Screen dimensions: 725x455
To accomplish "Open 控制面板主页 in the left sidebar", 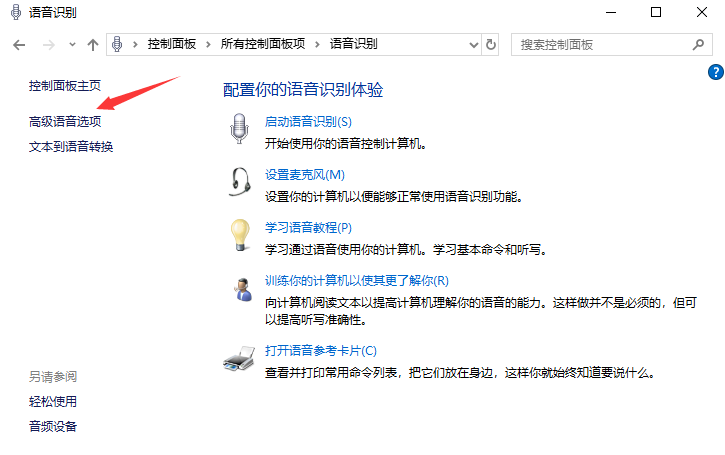I will 65,87.
